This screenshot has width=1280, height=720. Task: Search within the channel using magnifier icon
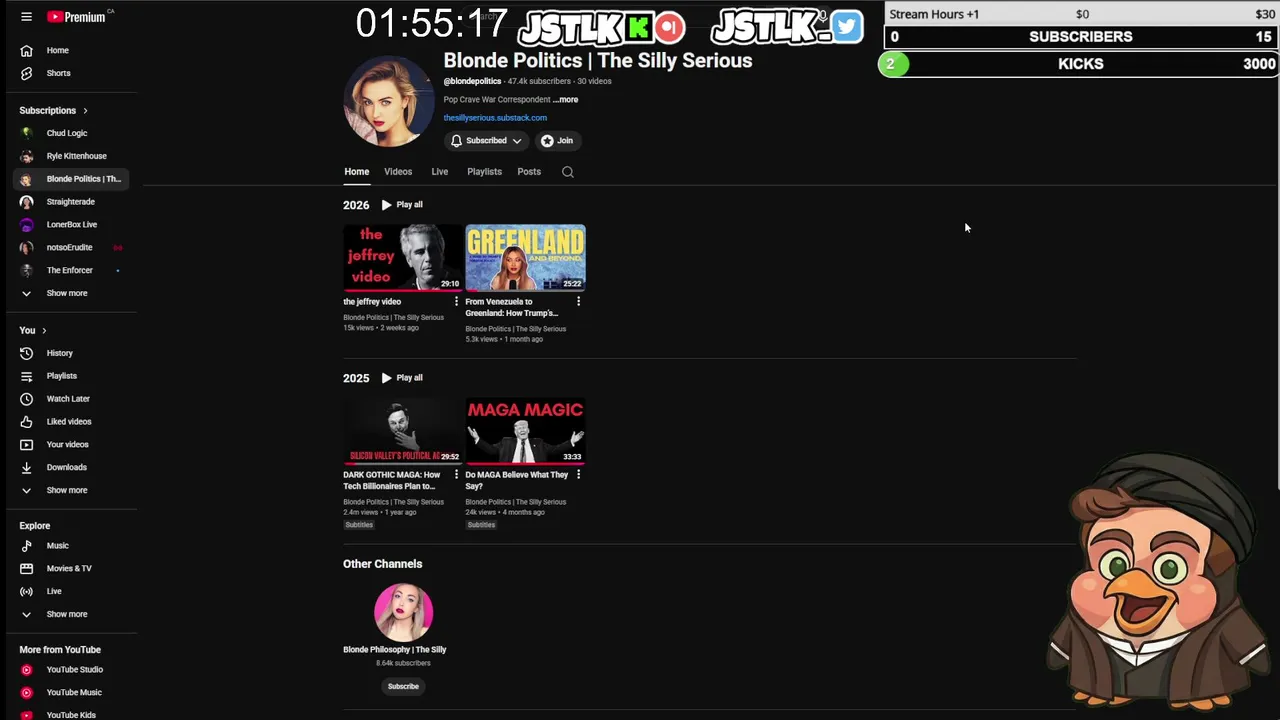tap(567, 172)
